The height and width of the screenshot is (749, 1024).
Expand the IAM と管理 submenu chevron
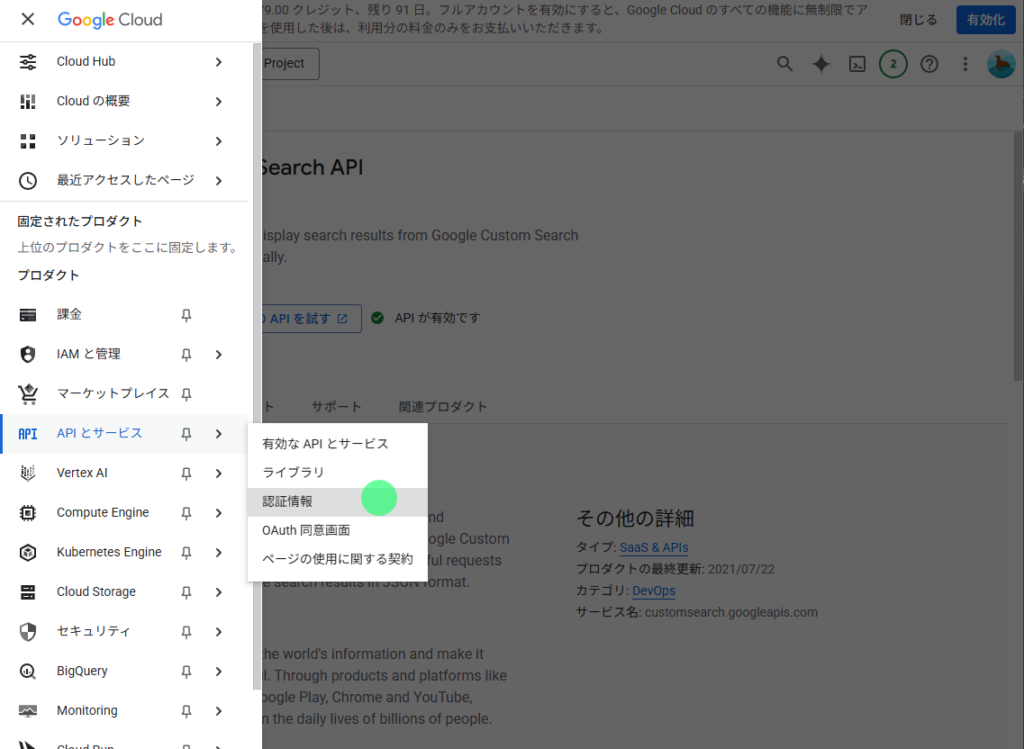pyautogui.click(x=218, y=354)
